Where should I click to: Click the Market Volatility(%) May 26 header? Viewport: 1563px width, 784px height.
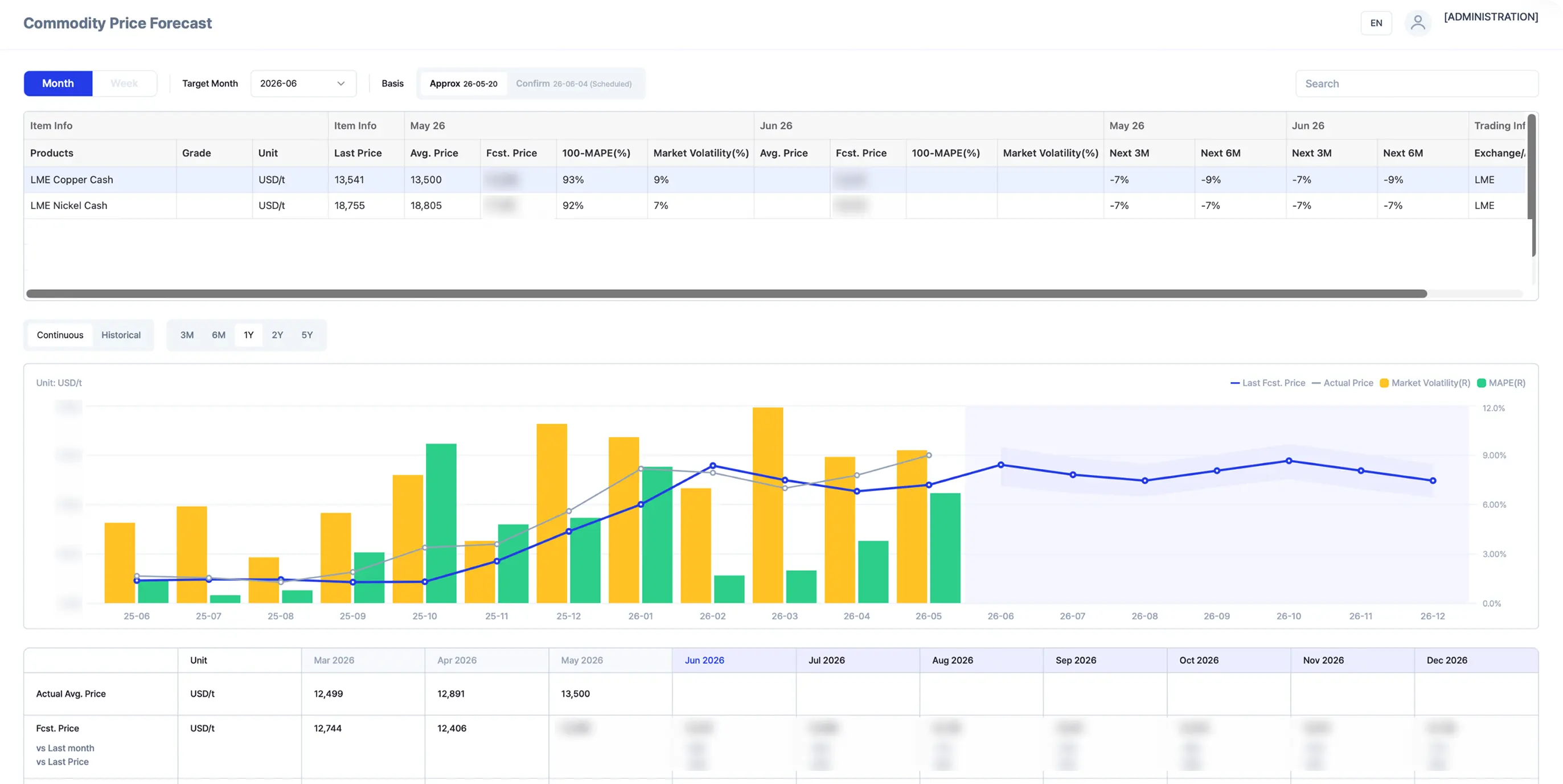click(701, 153)
